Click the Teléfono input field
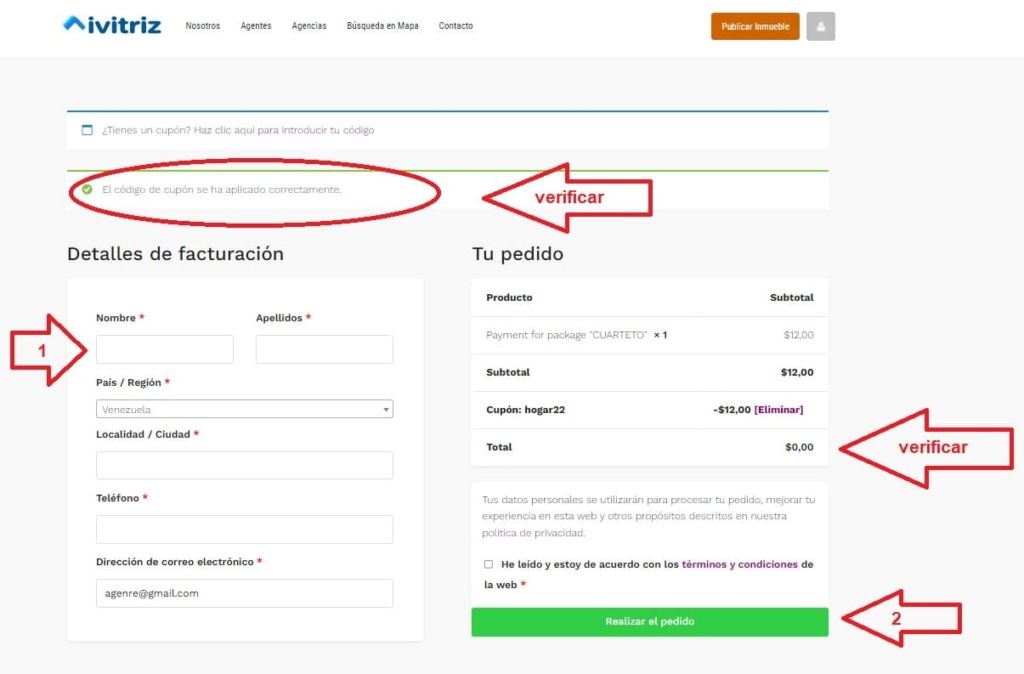 [x=244, y=529]
